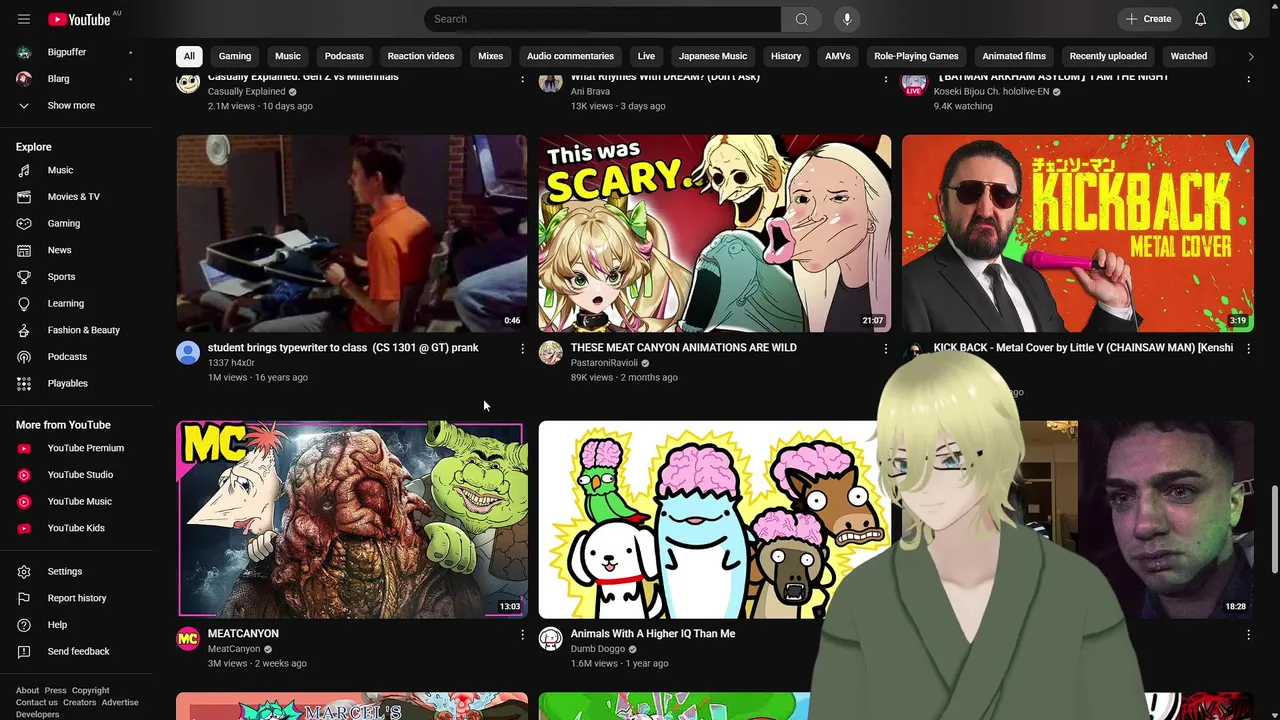This screenshot has width=1280, height=720.
Task: Open the About footer link
Action: [27, 690]
